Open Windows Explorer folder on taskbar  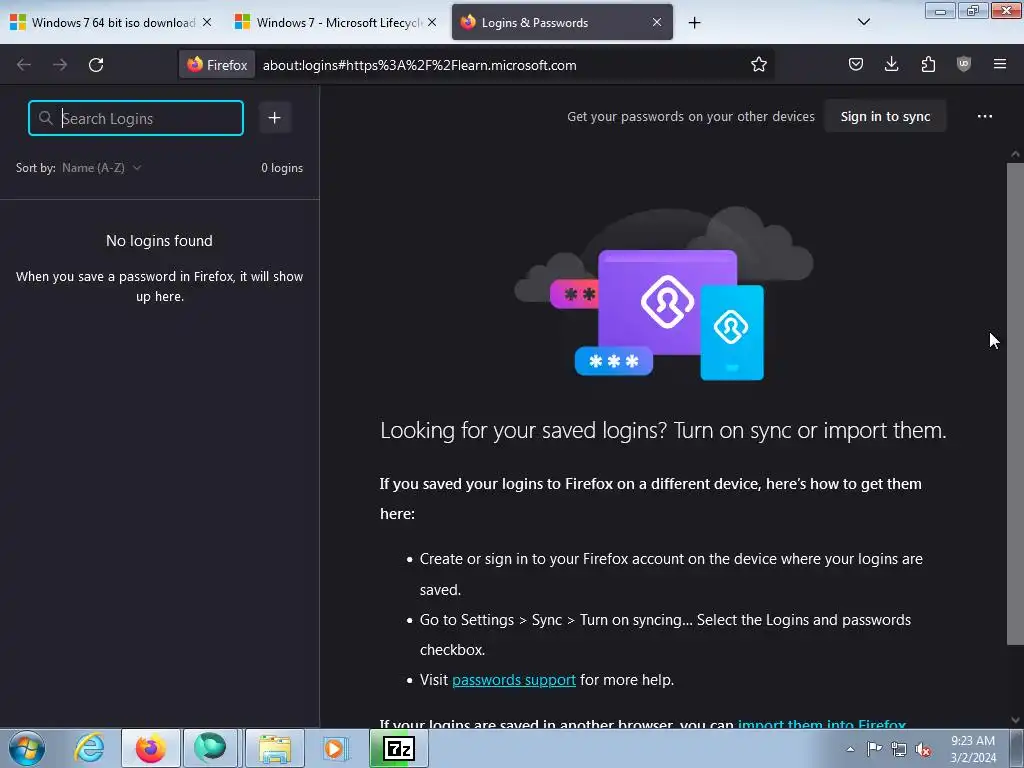[275, 748]
